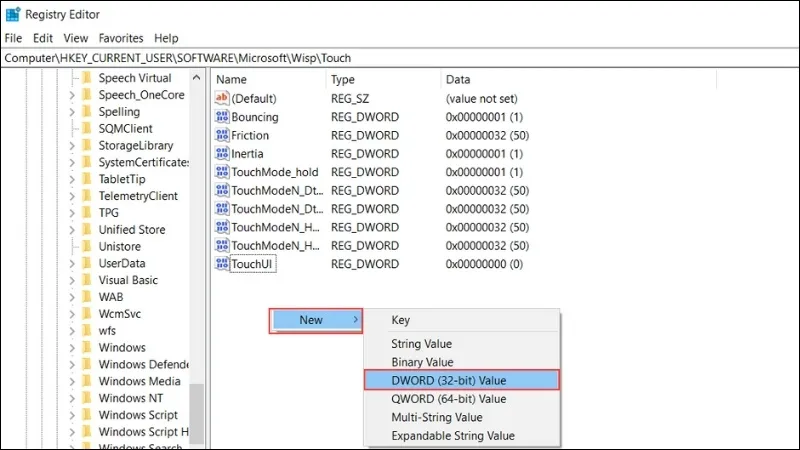Click the folder icon next to Unified Store
The height and width of the screenshot is (450, 800).
(x=86, y=230)
